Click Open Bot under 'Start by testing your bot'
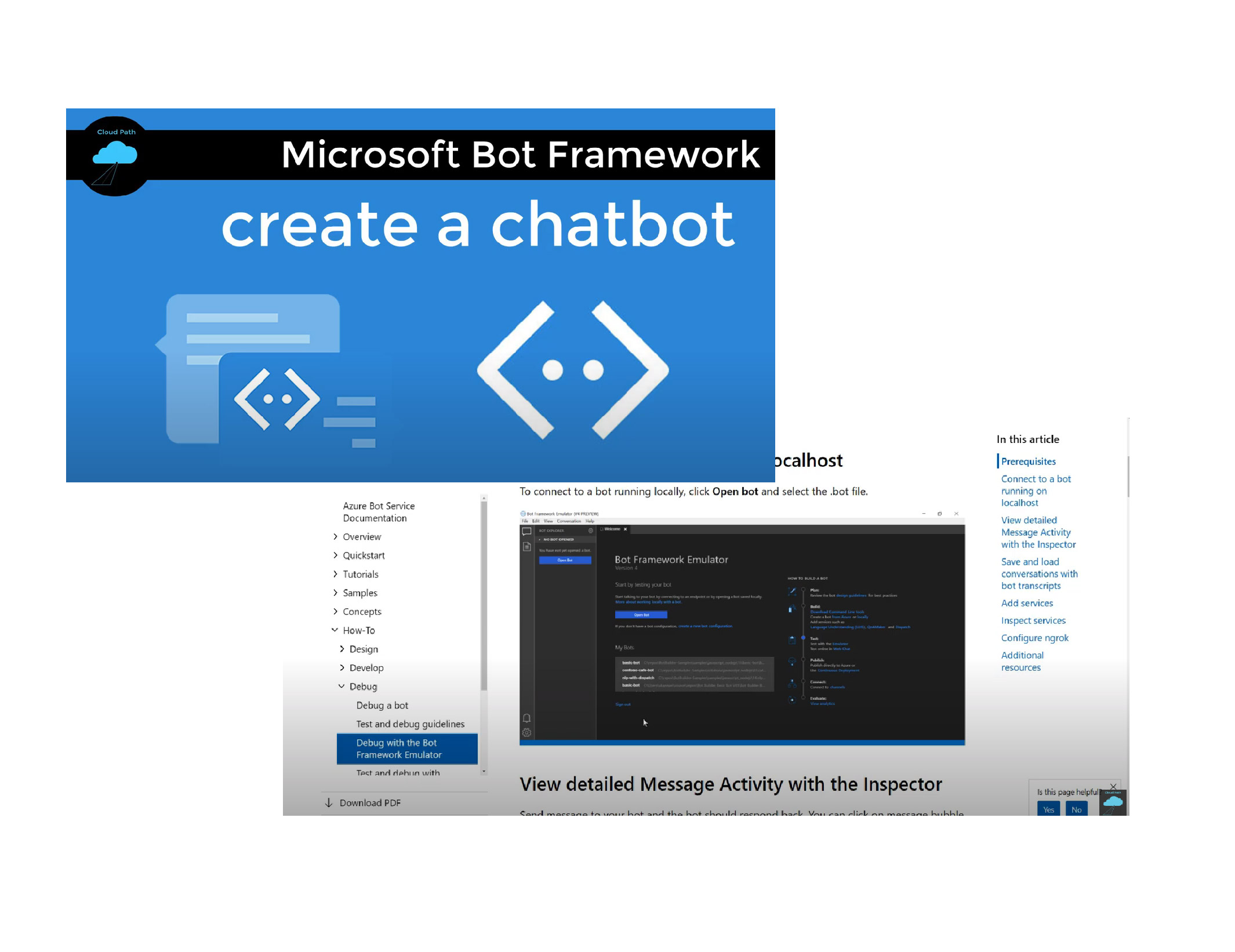This screenshot has width=1235, height=952. click(641, 615)
